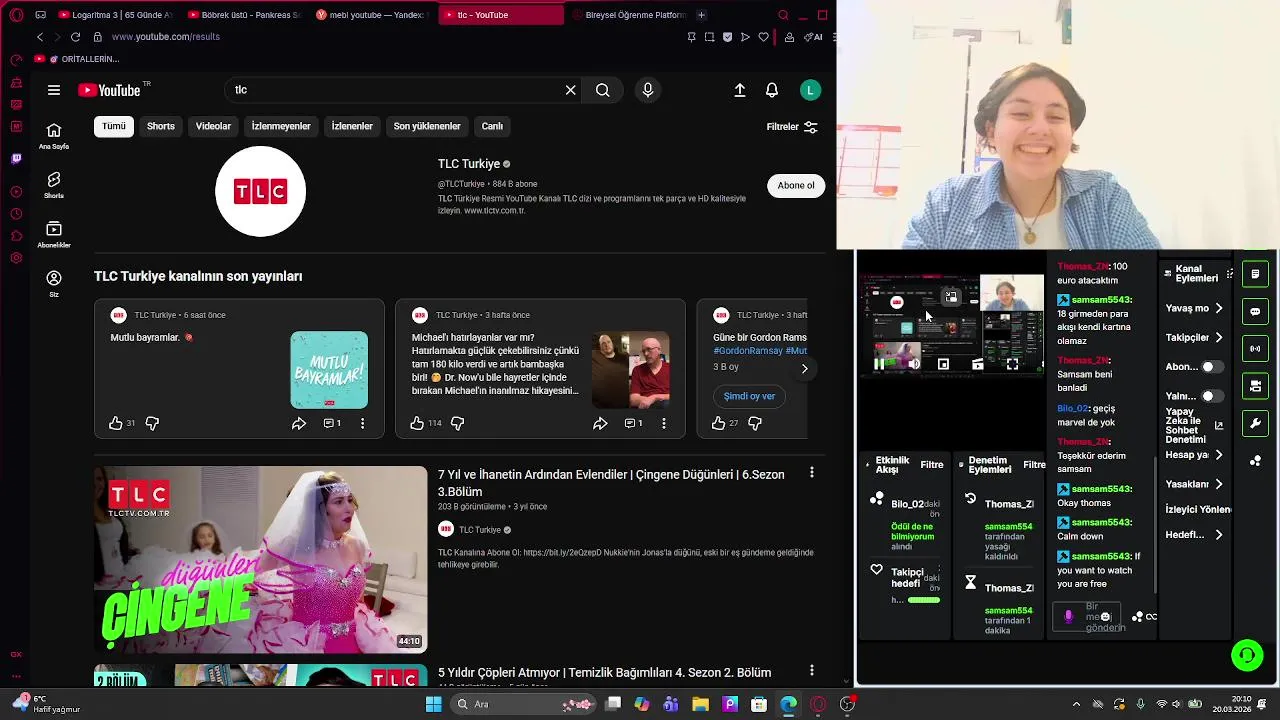Open Yapay Zeka ile Sohbet Denetimi link
The image size is (1280, 720).
(1195, 425)
